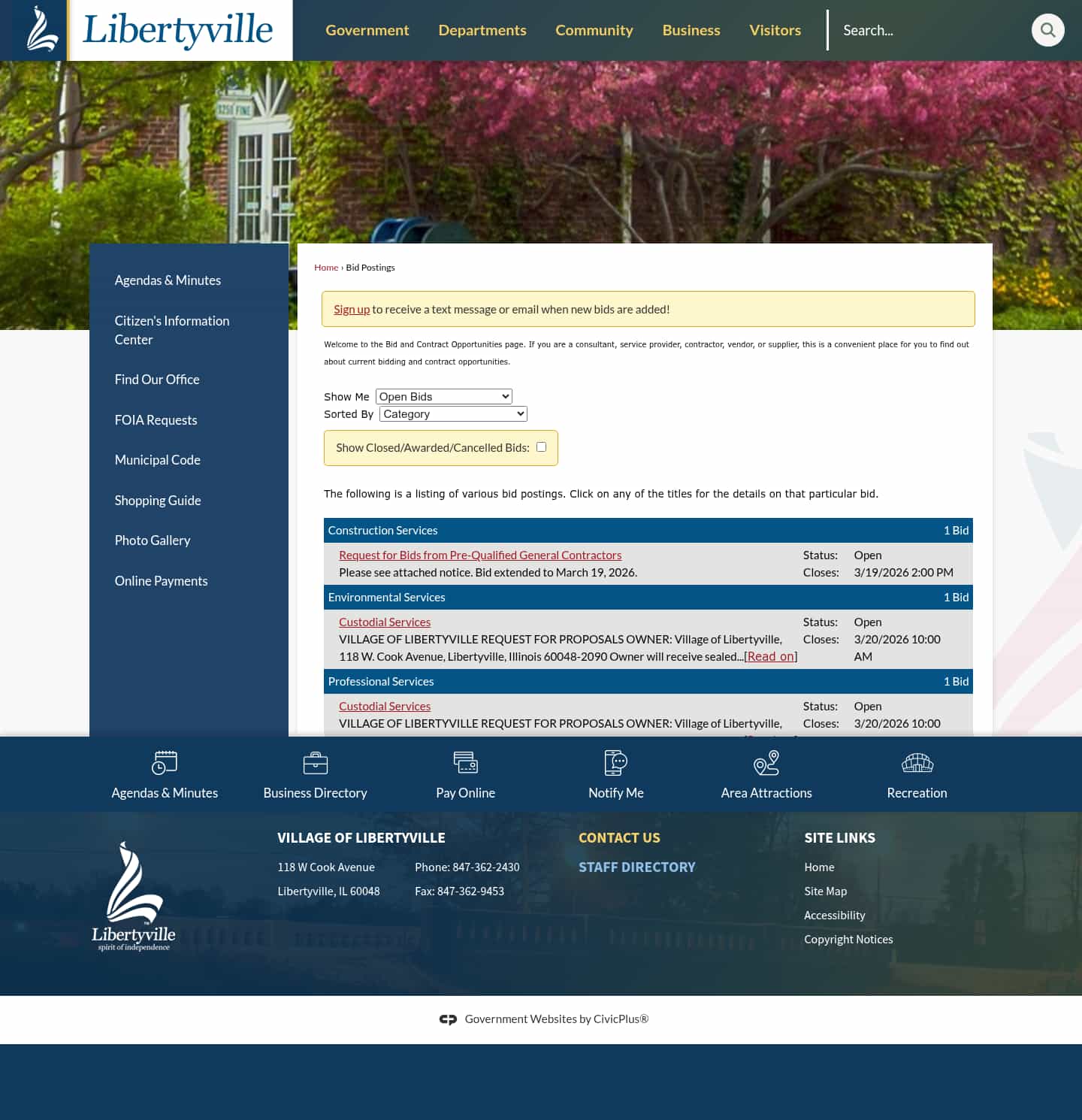
Task: Select the Area Attractions map pin icon
Action: click(766, 762)
